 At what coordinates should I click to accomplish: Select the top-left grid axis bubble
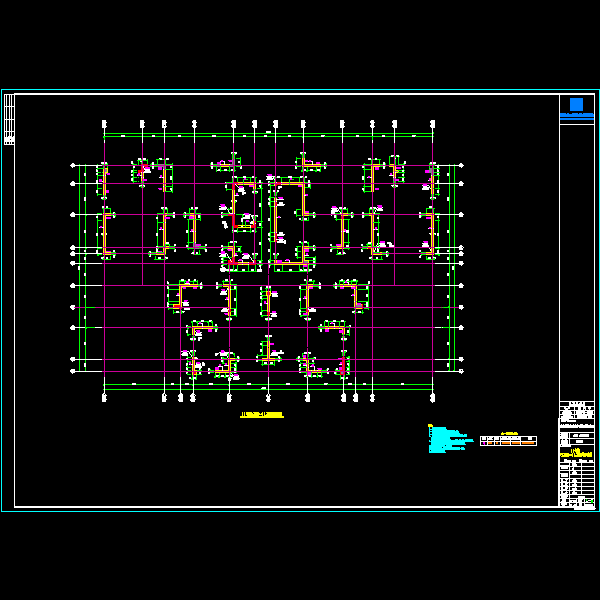pyautogui.click(x=105, y=124)
